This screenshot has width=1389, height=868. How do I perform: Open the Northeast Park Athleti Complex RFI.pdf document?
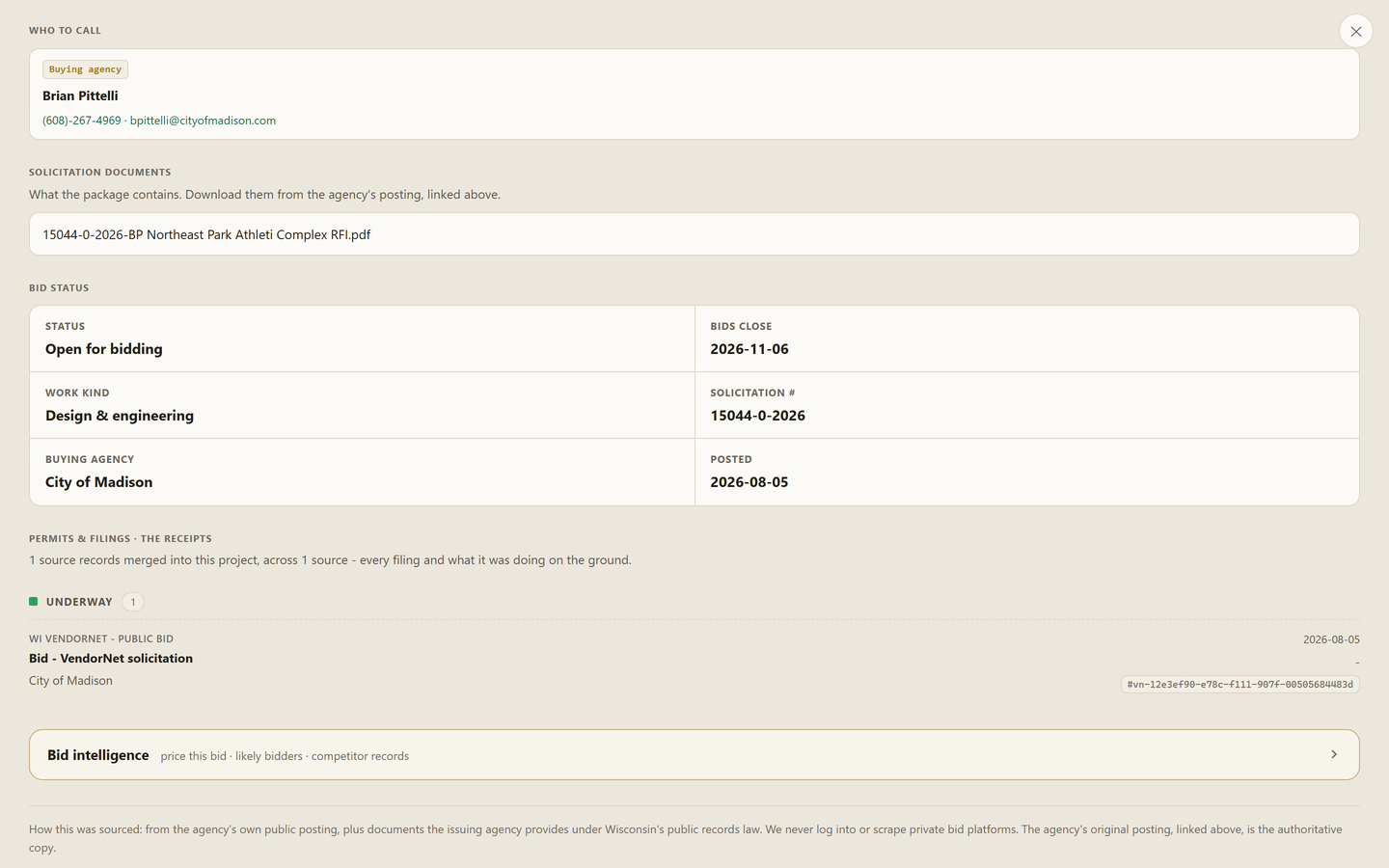coord(694,234)
